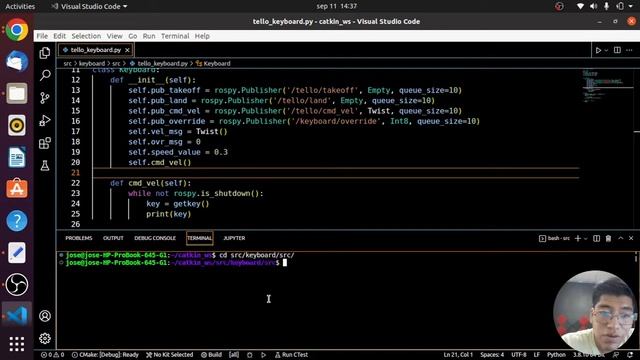Screen dimensions: 640x360
Task: Open the Terminal menu
Action: 175,36
